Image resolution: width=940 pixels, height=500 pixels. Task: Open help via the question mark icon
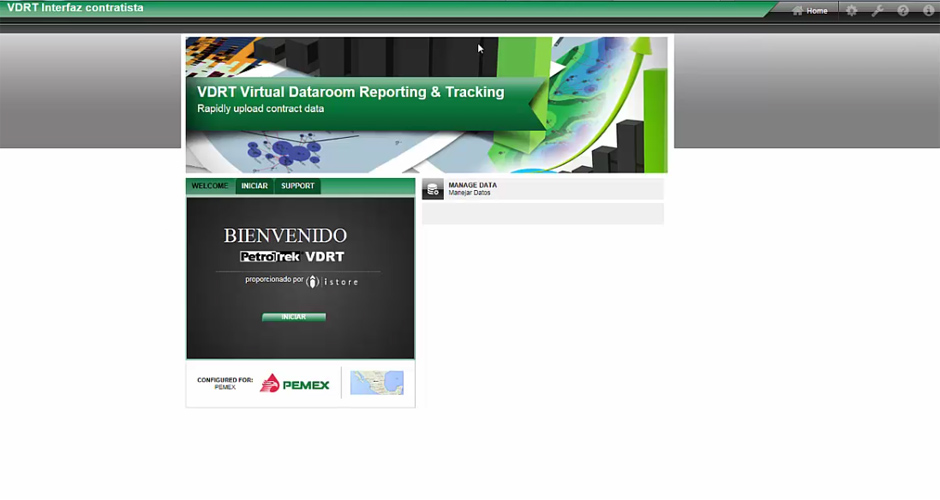[x=903, y=11]
